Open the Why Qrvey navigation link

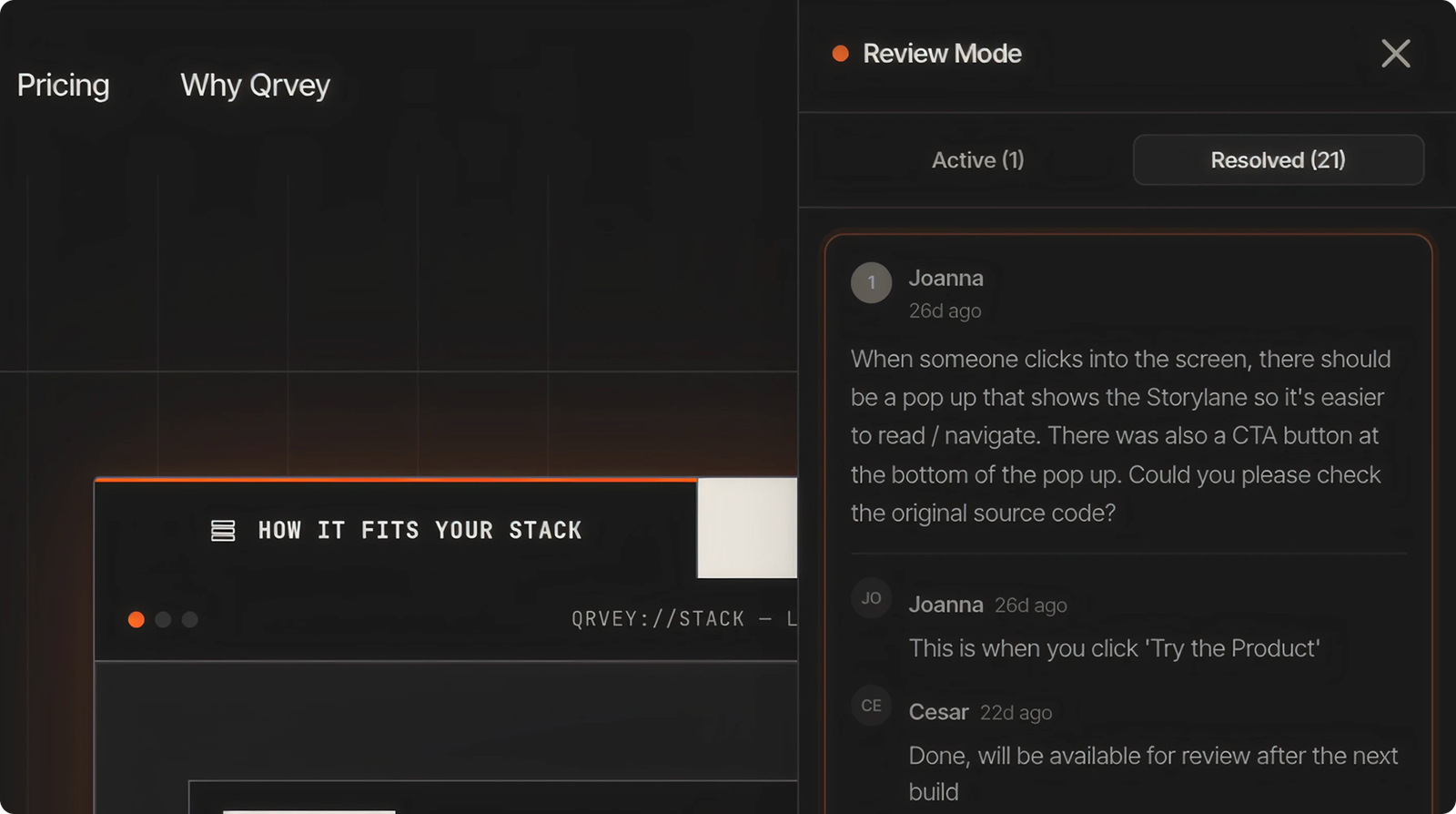(x=255, y=86)
